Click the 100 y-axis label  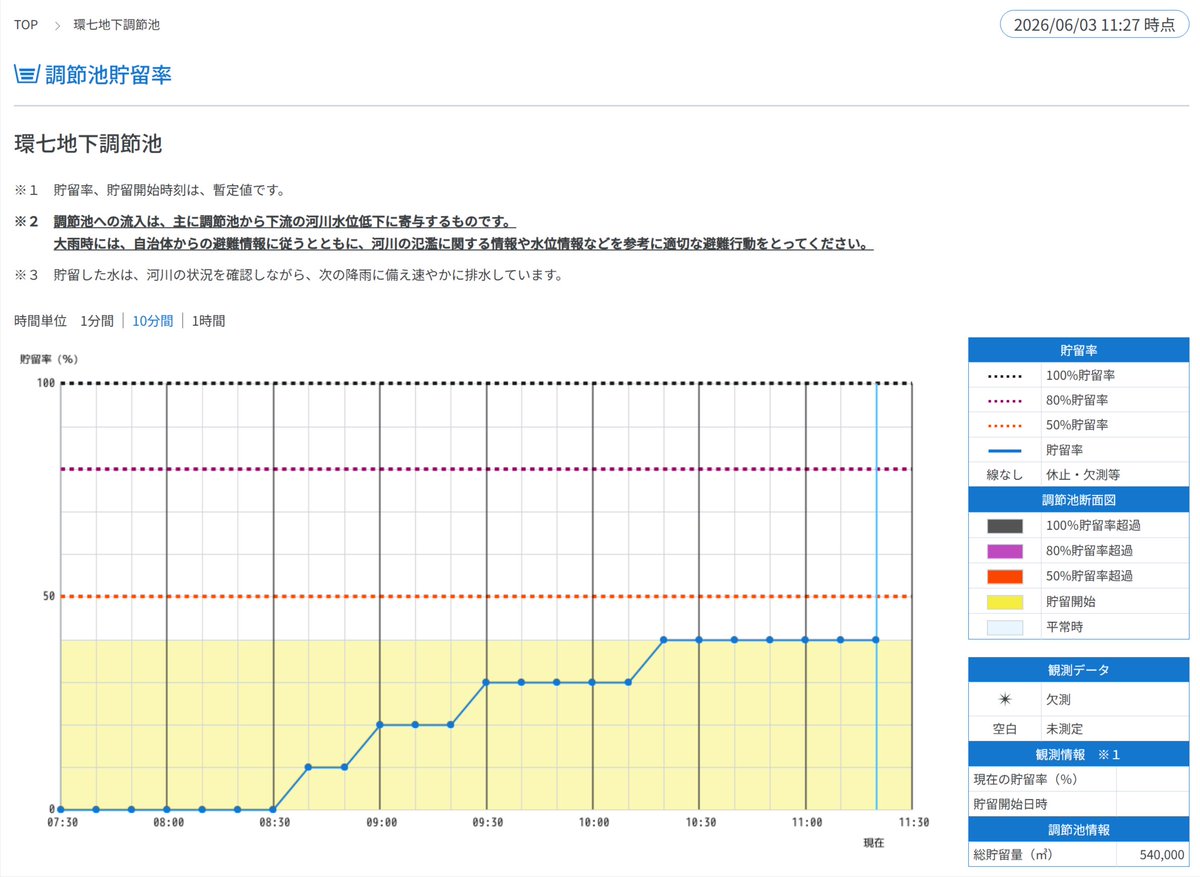[46, 383]
